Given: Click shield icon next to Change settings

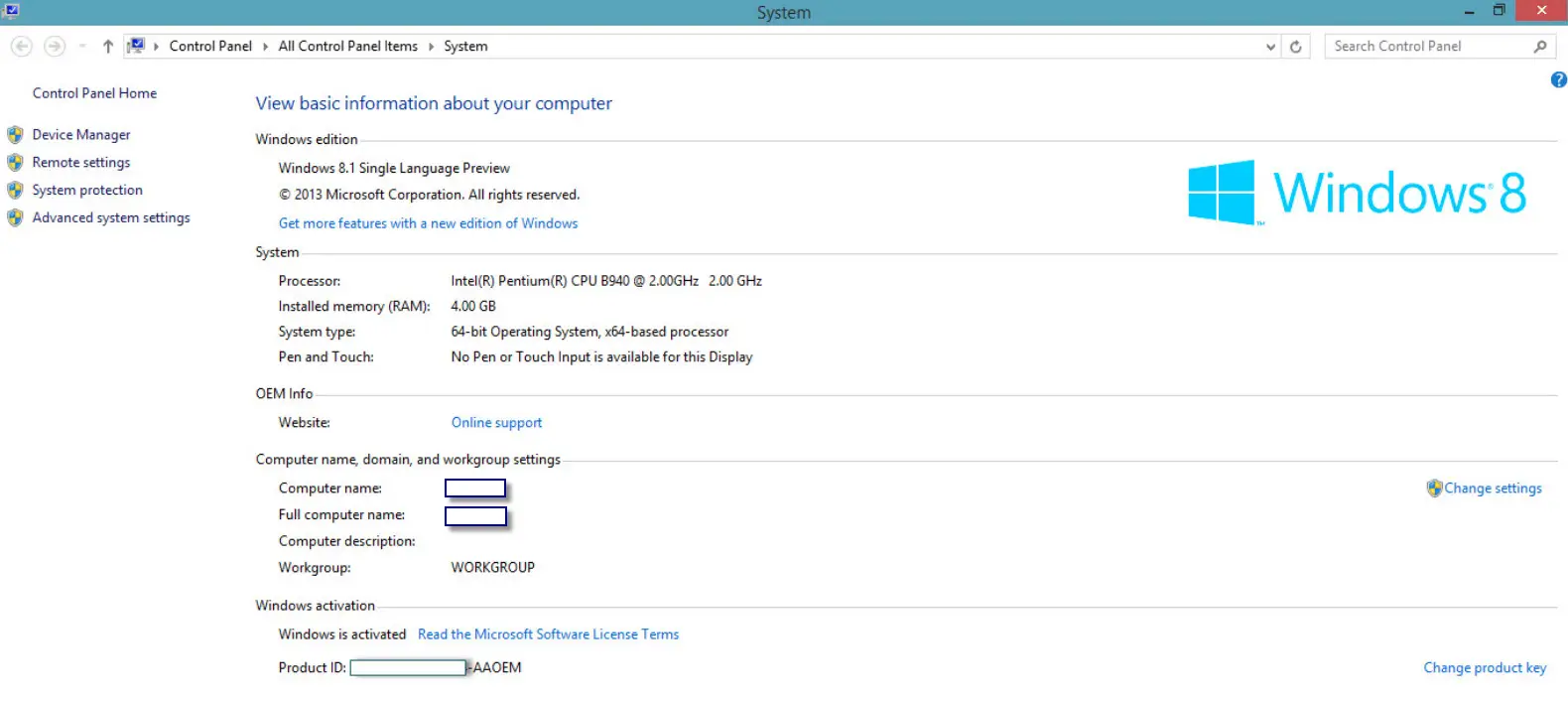Looking at the screenshot, I should tap(1434, 489).
